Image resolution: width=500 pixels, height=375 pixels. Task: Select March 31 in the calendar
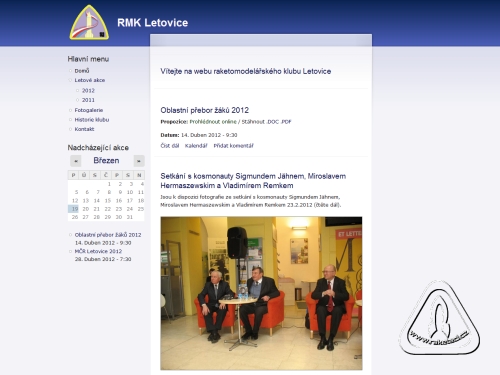(x=130, y=217)
